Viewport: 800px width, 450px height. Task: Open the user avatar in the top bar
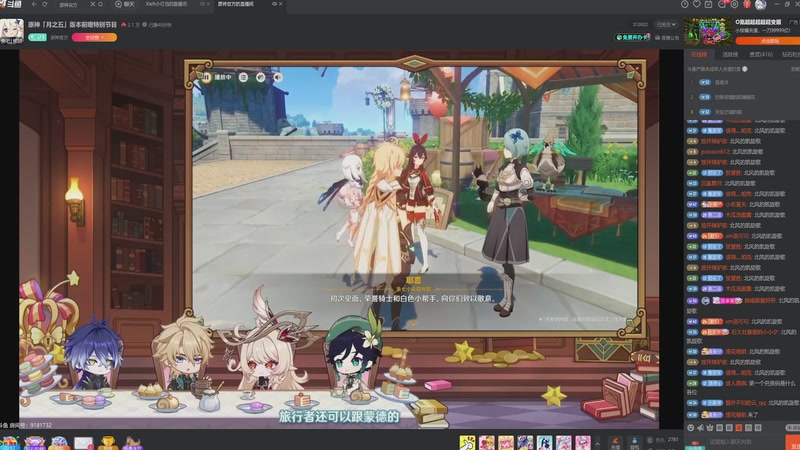[761, 5]
